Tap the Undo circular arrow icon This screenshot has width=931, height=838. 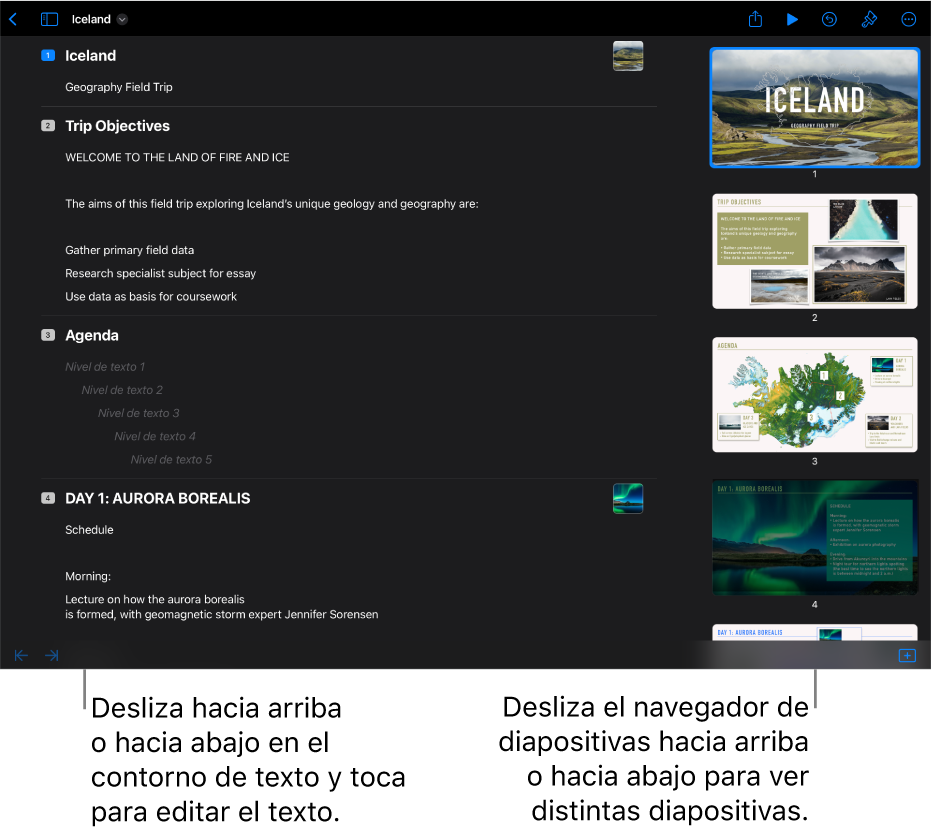point(829,20)
